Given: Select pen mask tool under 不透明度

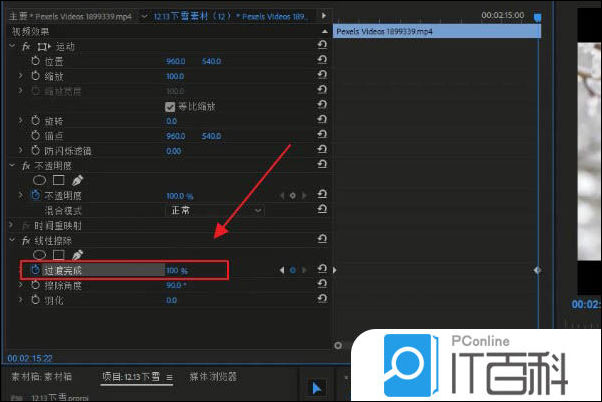Looking at the screenshot, I should [x=77, y=180].
